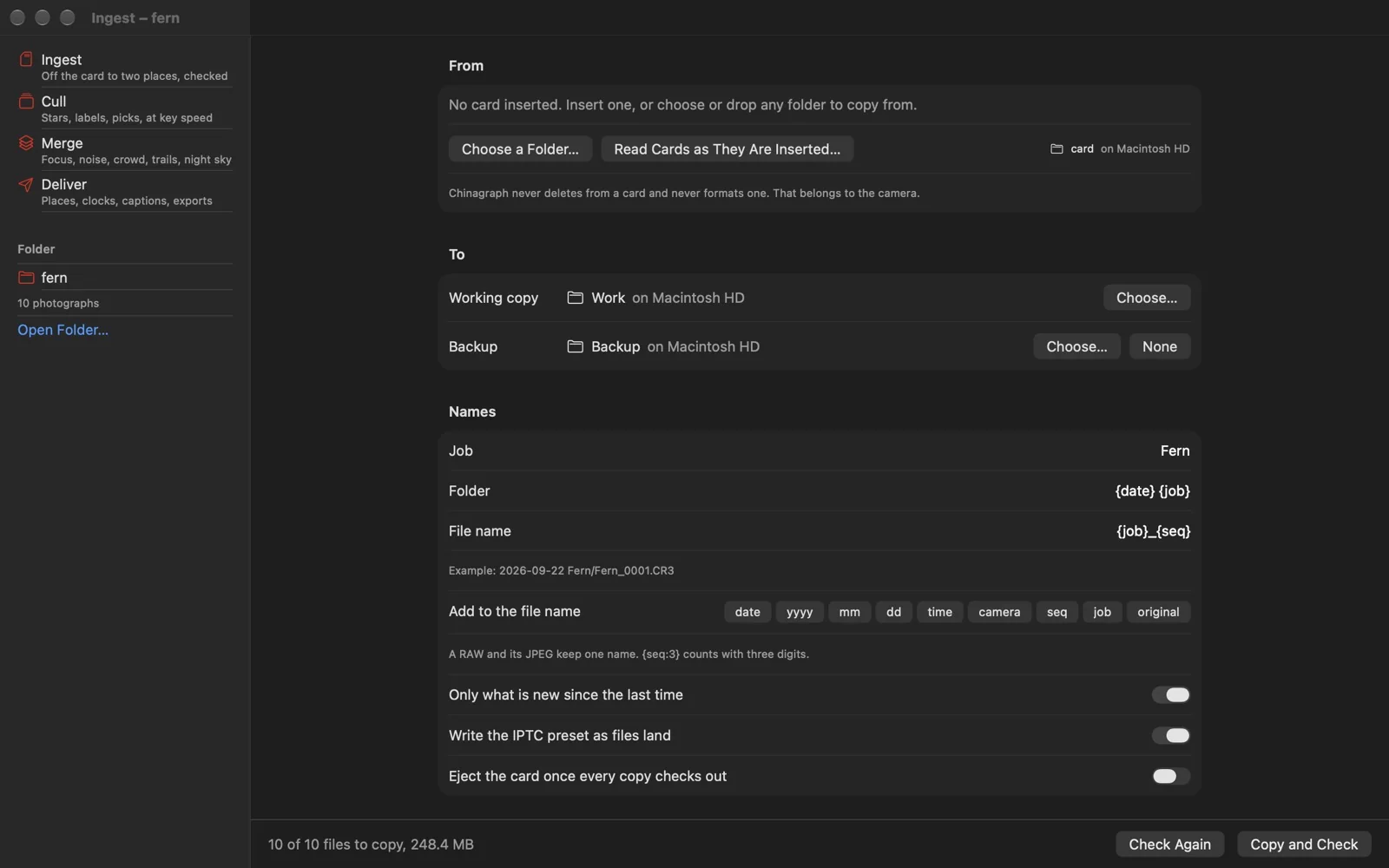Click 'No card inserted' message text
The width and height of the screenshot is (1389, 868).
tap(682, 105)
